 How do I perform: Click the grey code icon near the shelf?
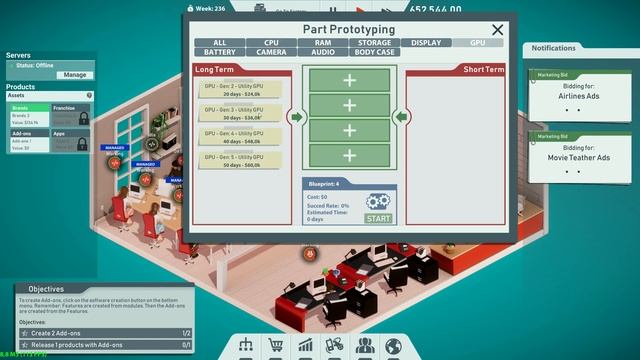pos(151,144)
